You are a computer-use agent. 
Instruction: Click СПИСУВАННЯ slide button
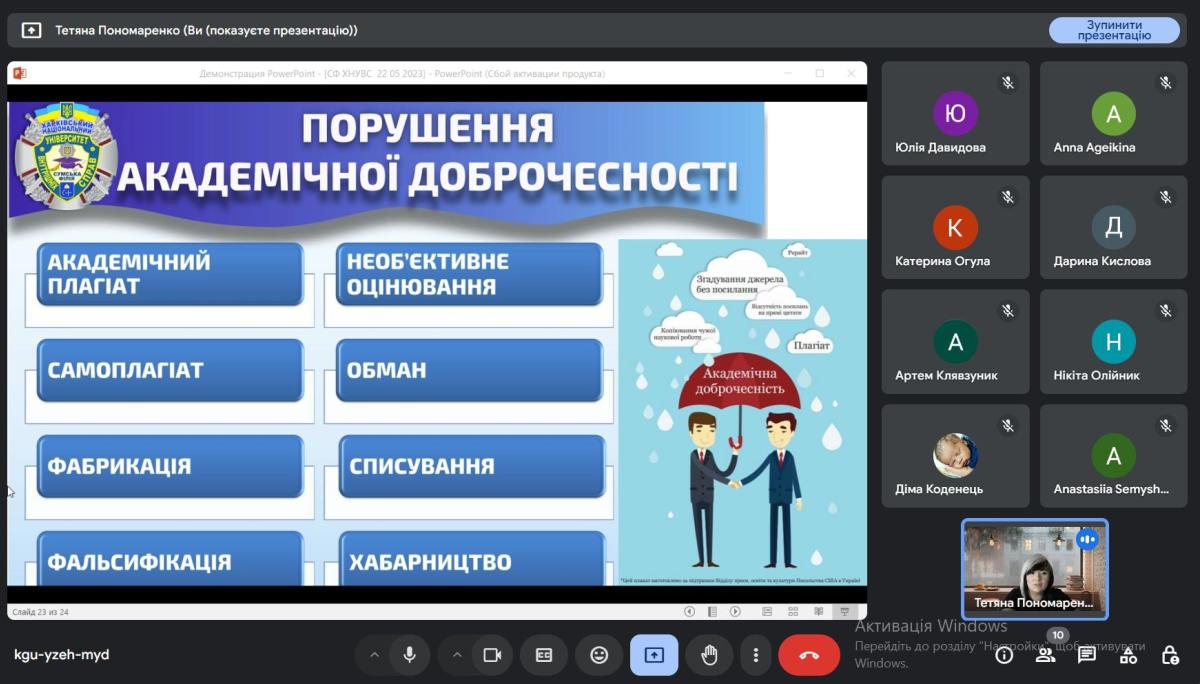(471, 466)
